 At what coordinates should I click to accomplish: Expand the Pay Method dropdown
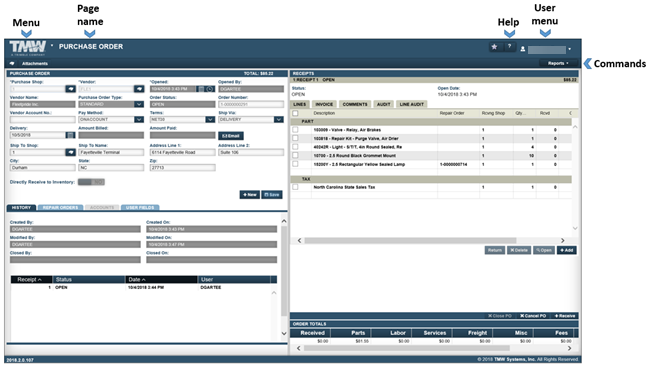pyautogui.click(x=139, y=120)
